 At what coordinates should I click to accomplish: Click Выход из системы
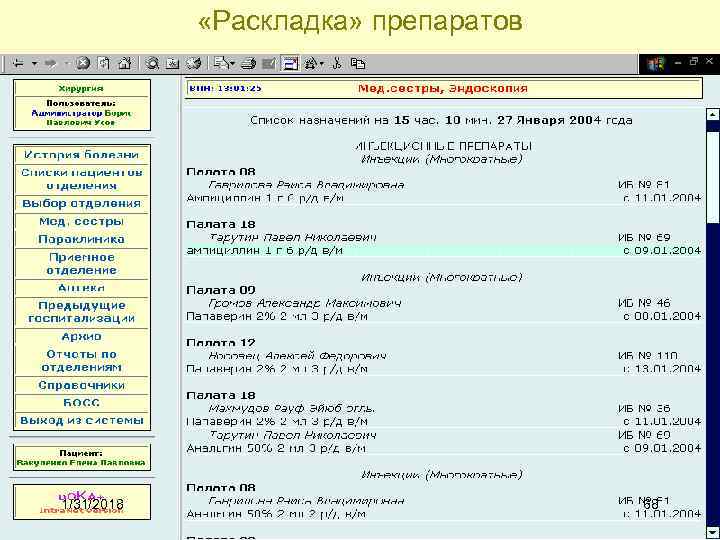tap(82, 420)
